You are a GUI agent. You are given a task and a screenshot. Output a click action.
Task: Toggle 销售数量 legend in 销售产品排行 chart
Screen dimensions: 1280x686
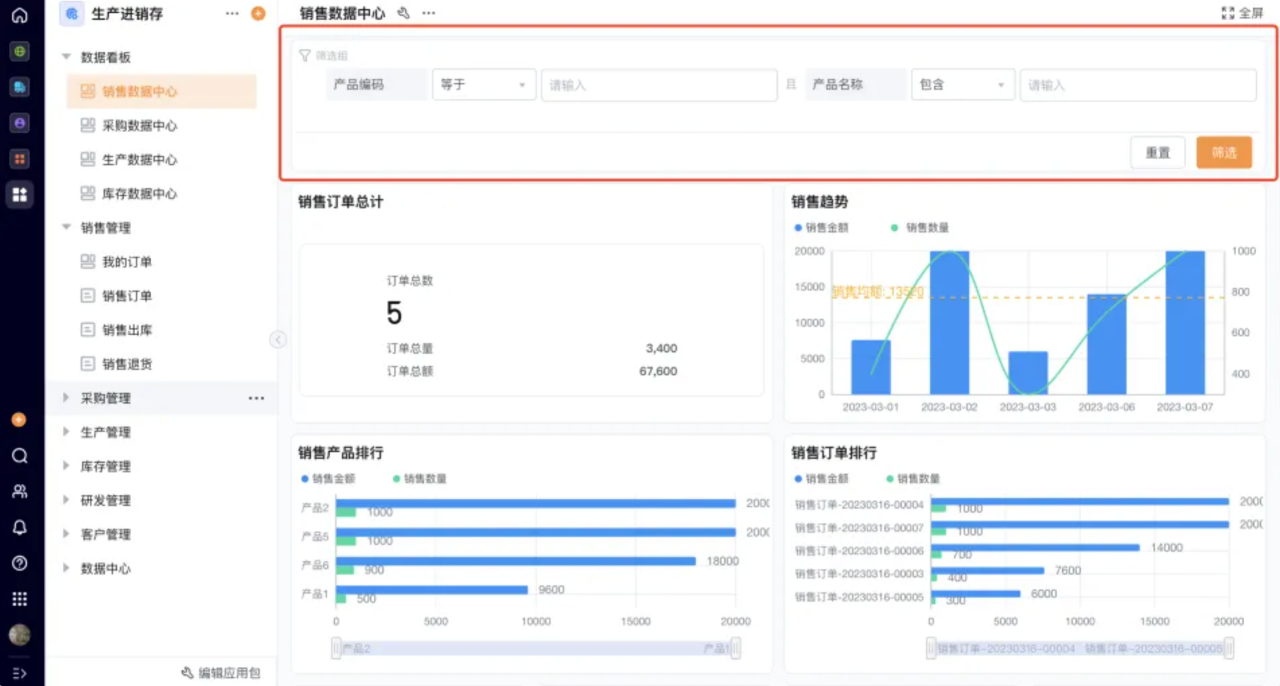pyautogui.click(x=418, y=479)
